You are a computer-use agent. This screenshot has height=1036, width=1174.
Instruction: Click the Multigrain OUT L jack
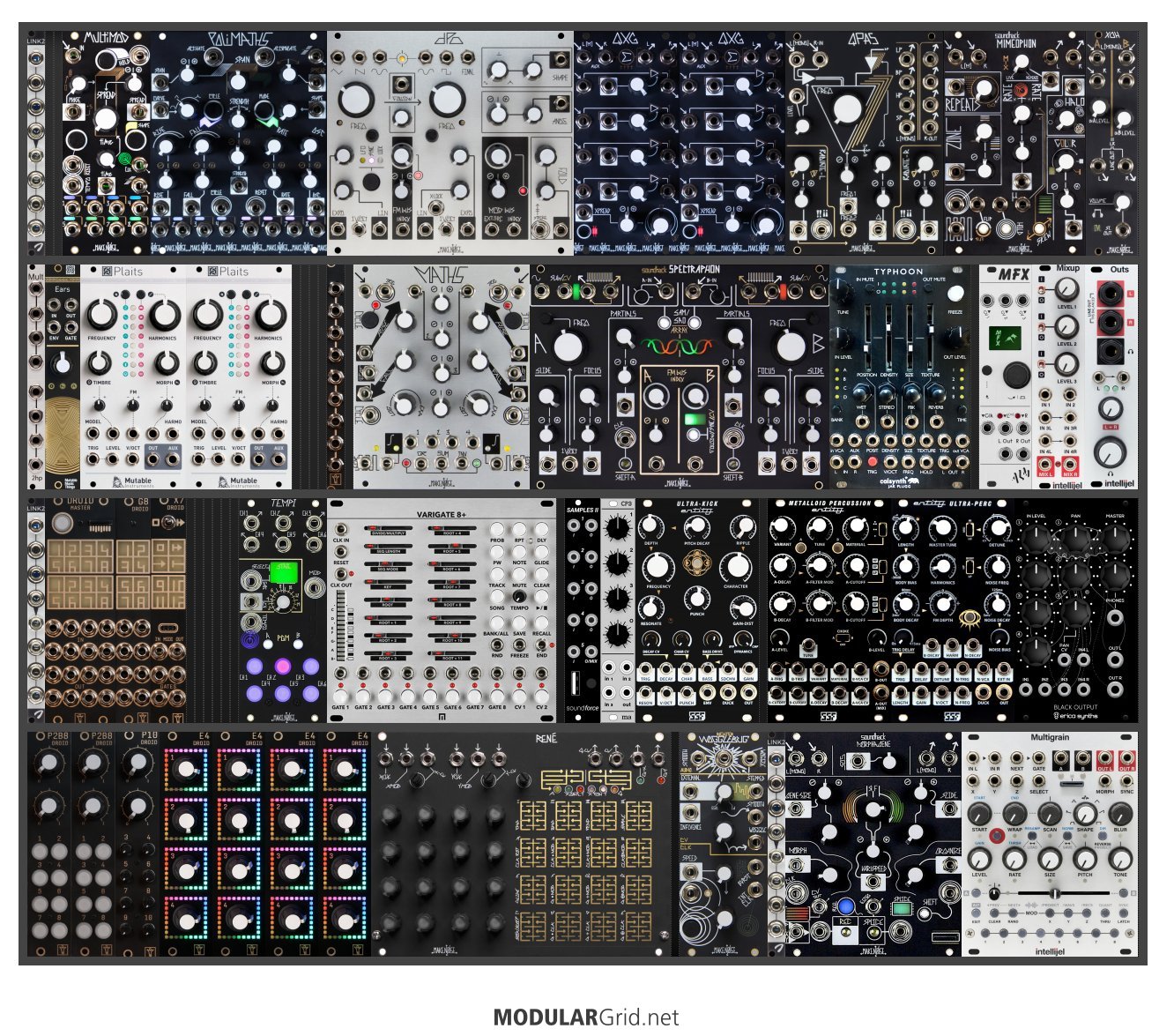click(1104, 758)
